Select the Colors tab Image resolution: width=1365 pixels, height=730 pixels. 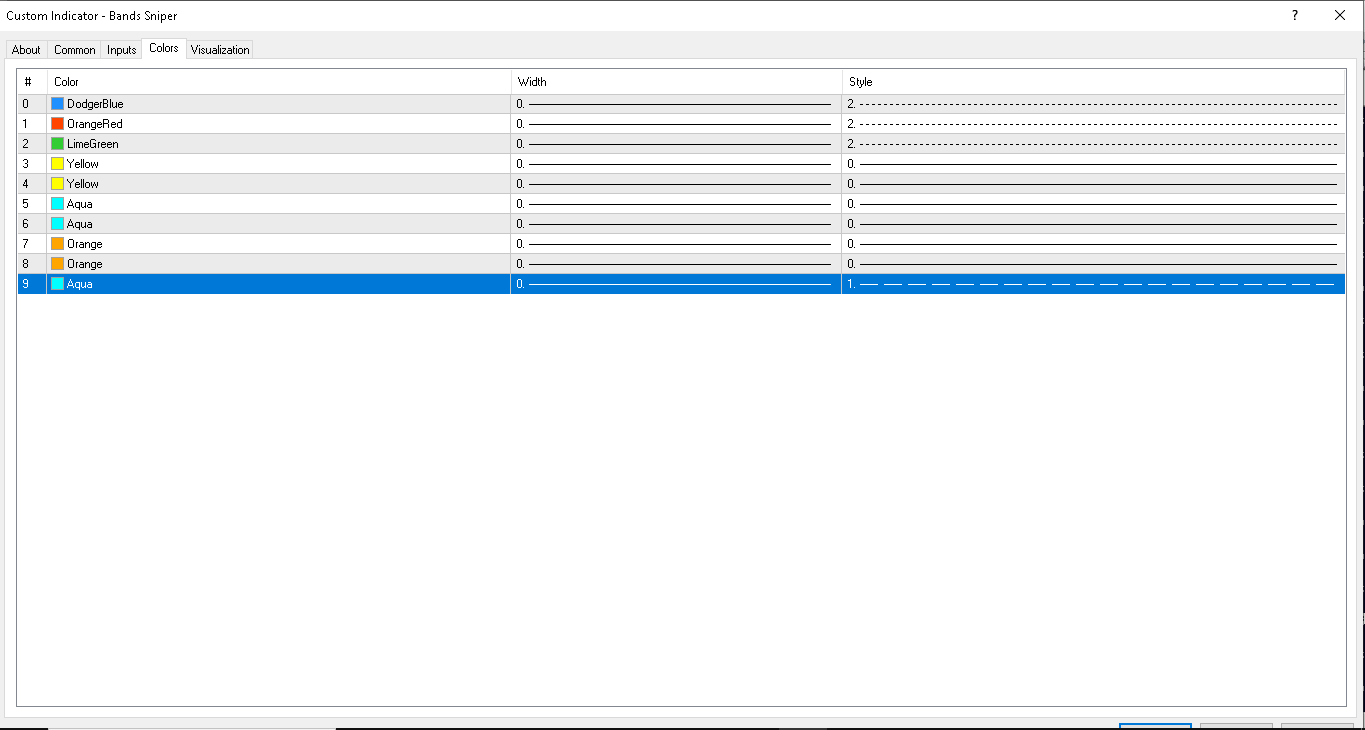click(x=164, y=48)
